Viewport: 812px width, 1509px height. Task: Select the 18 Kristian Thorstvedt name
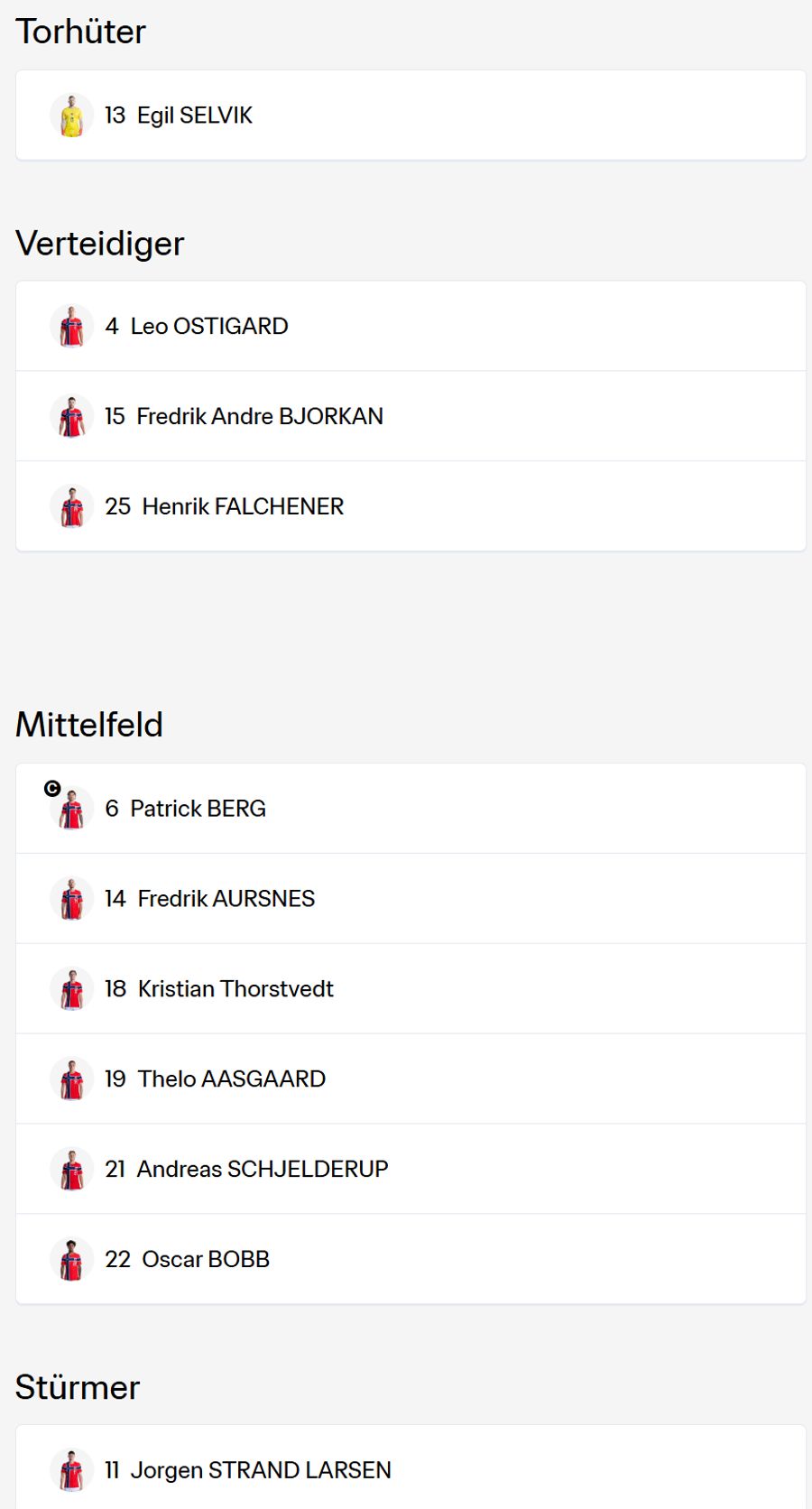pos(219,988)
